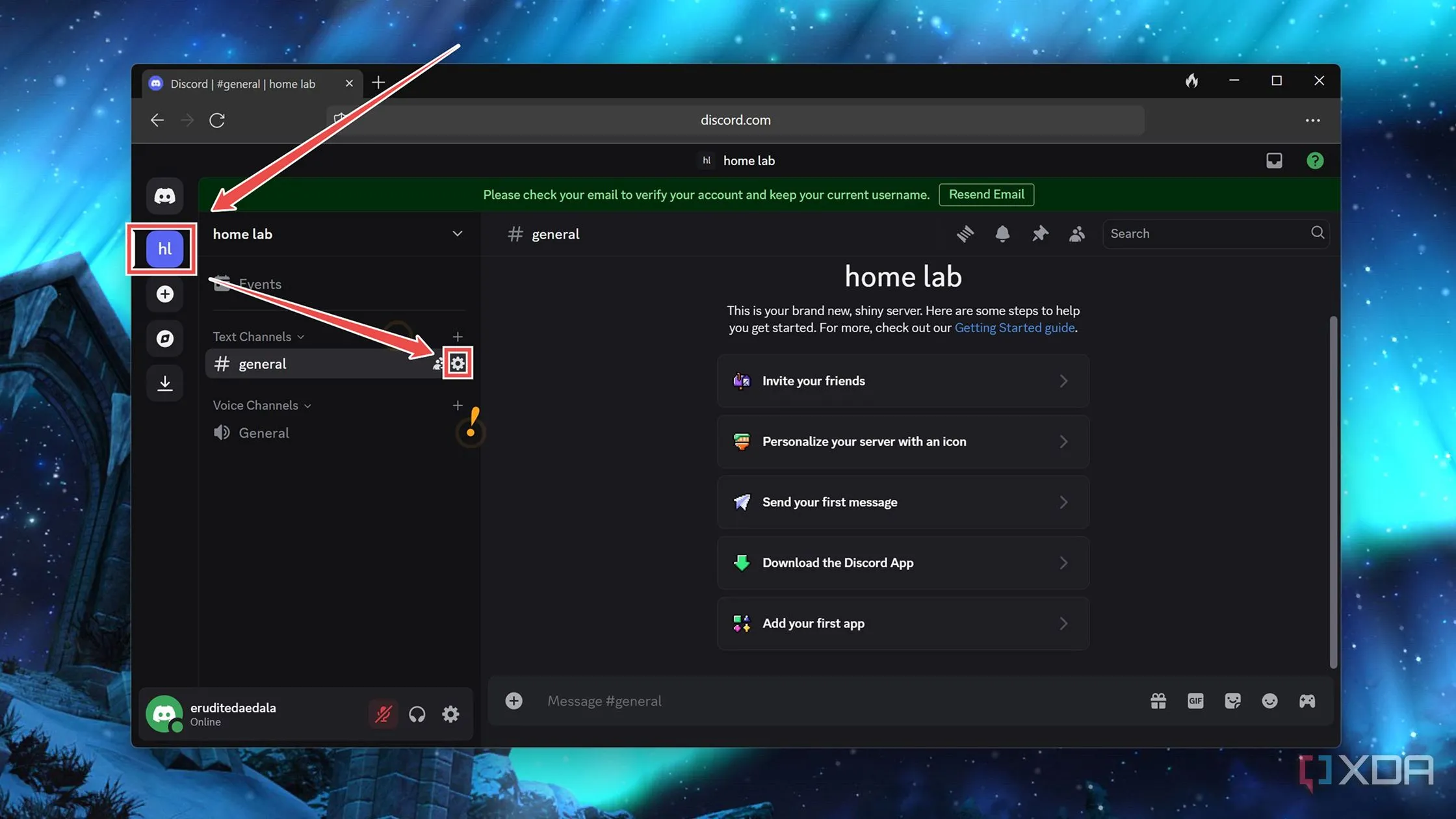Screen dimensions: 1456x819
Task: Open the GIF picker icon
Action: [x=1195, y=701]
